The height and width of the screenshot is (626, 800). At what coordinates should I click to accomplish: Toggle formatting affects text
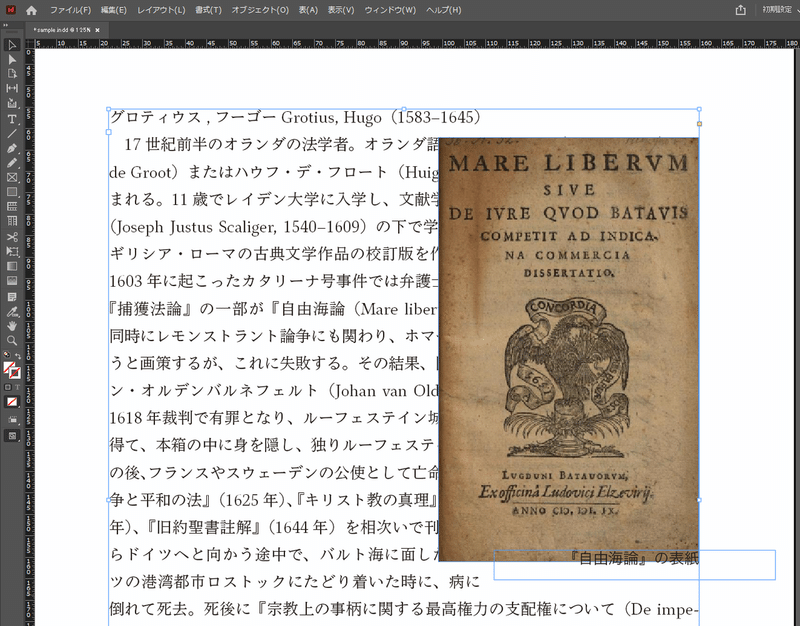click(17, 388)
